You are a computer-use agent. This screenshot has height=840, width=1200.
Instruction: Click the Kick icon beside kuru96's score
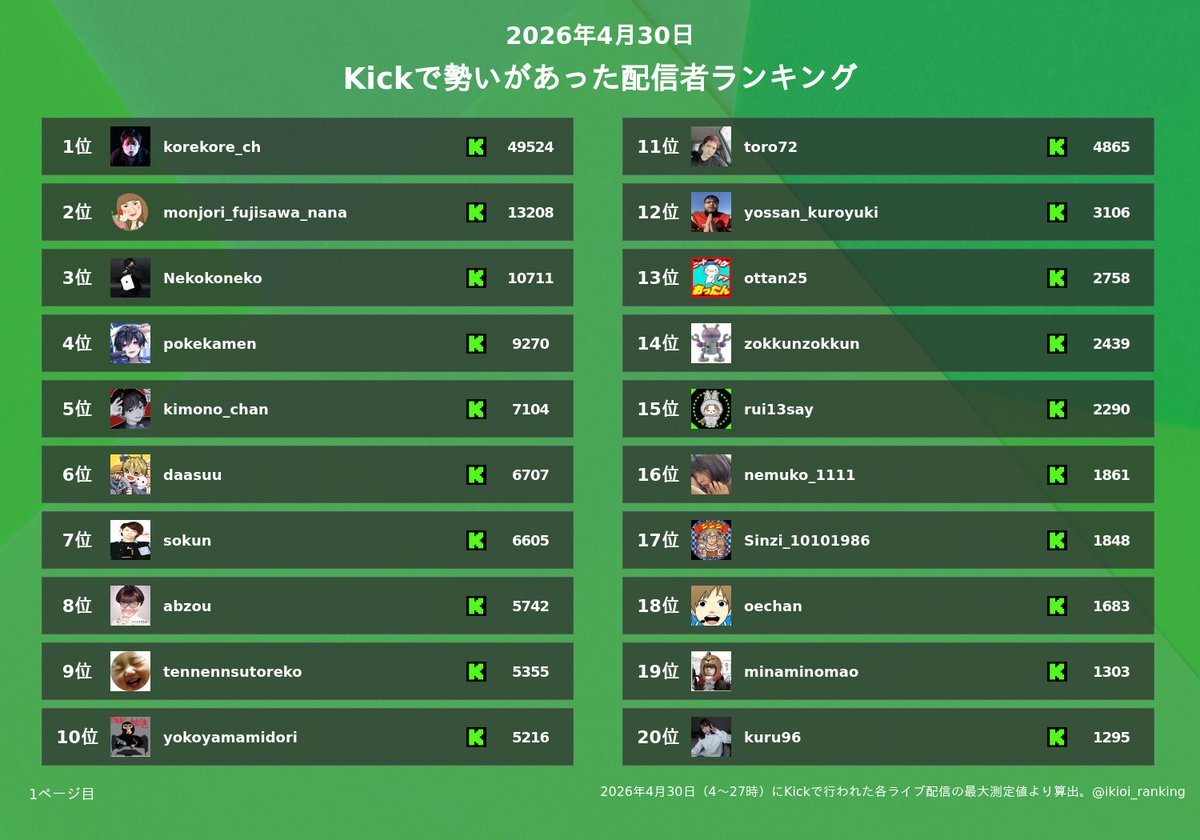tap(1057, 737)
